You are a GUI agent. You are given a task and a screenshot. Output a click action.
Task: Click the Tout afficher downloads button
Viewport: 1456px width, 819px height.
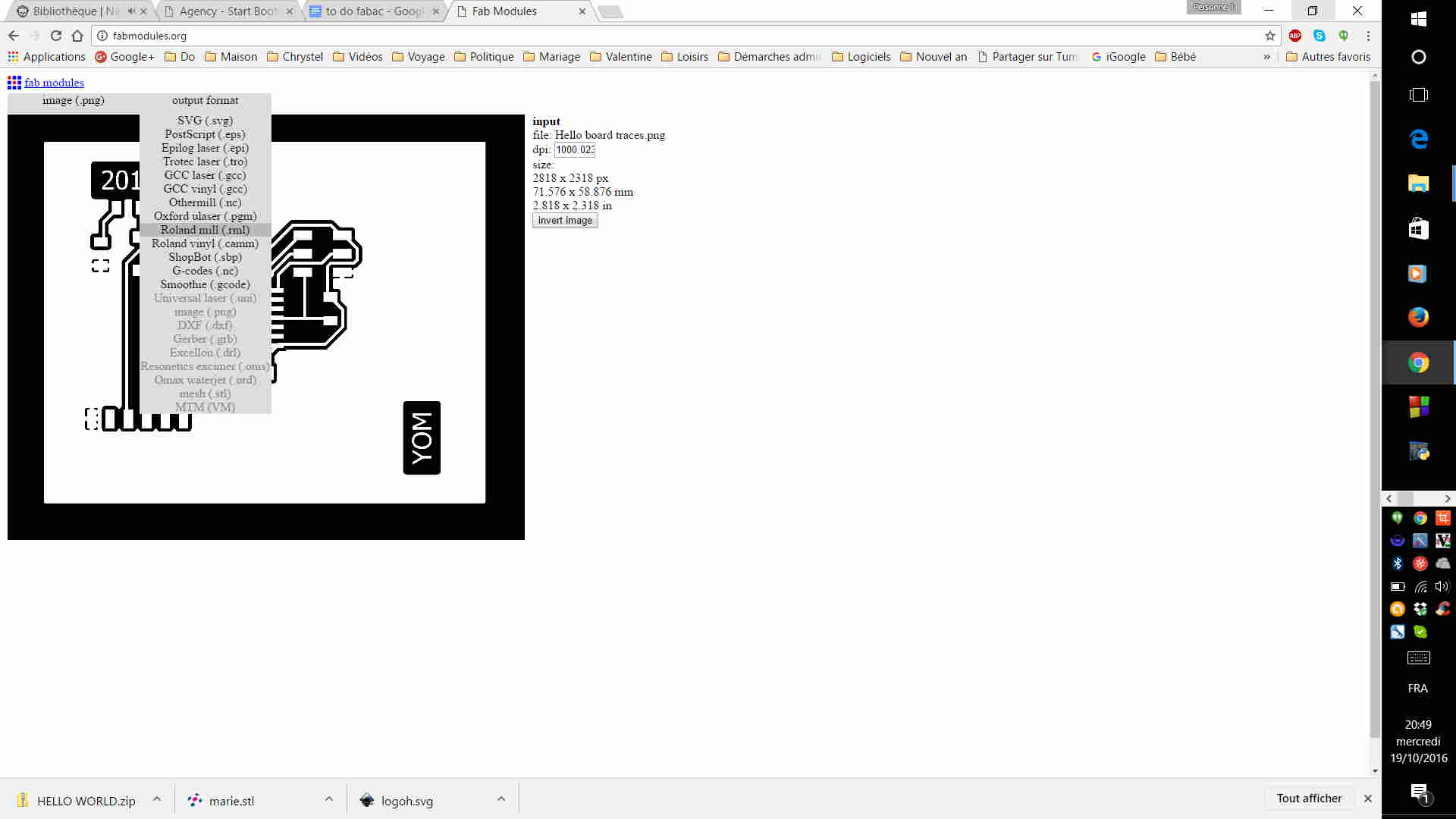pos(1309,799)
